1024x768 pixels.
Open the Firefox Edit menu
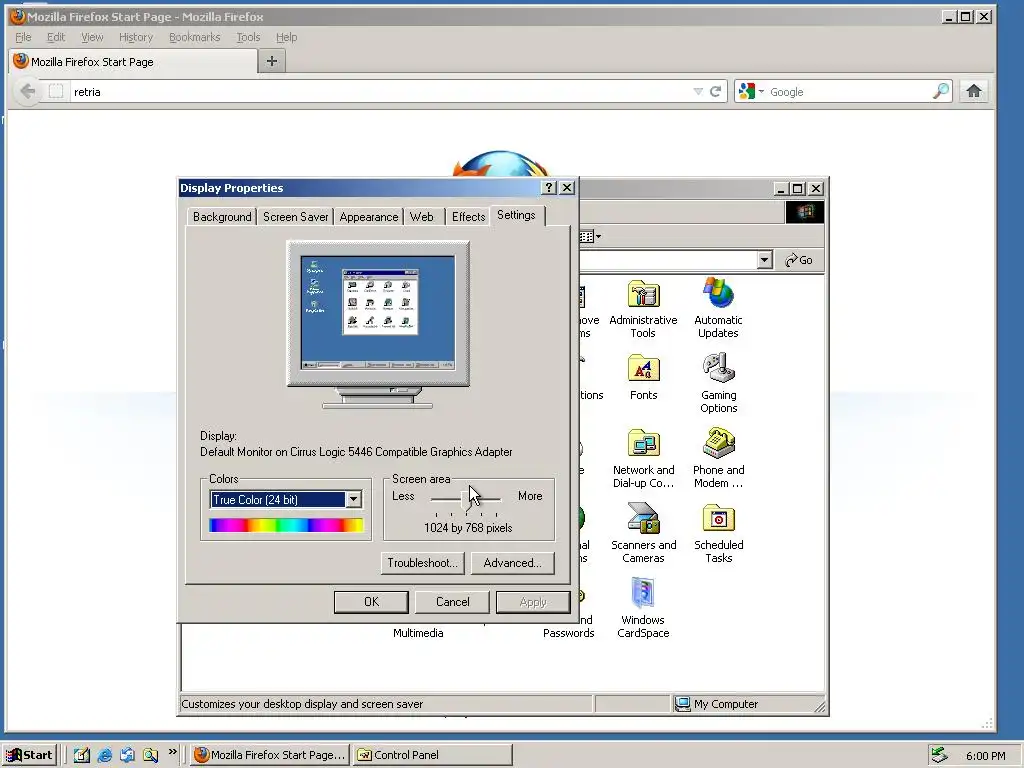[x=56, y=37]
